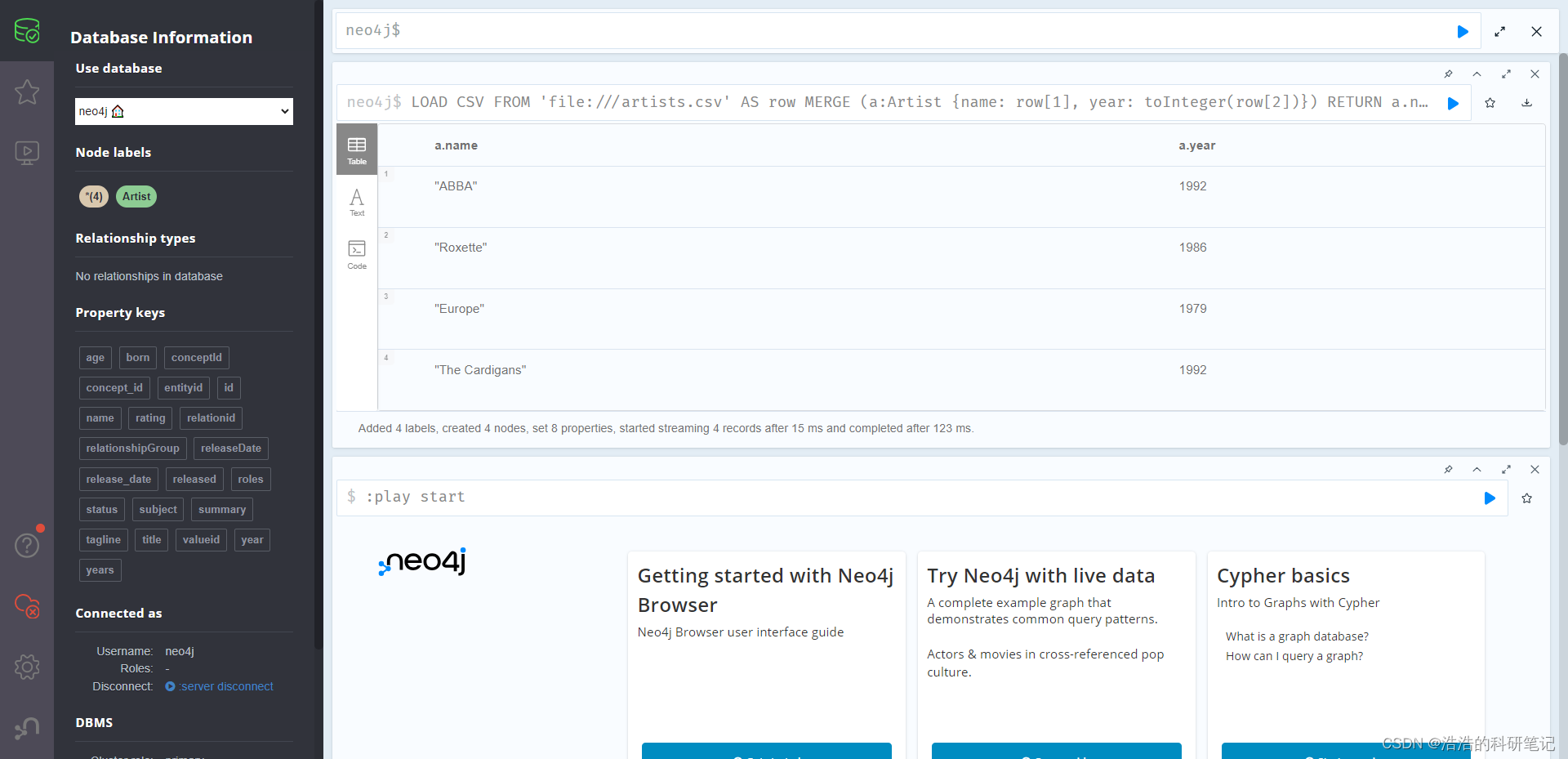This screenshot has height=759, width=1568.
Task: Favorite the :play start command
Action: [1526, 498]
